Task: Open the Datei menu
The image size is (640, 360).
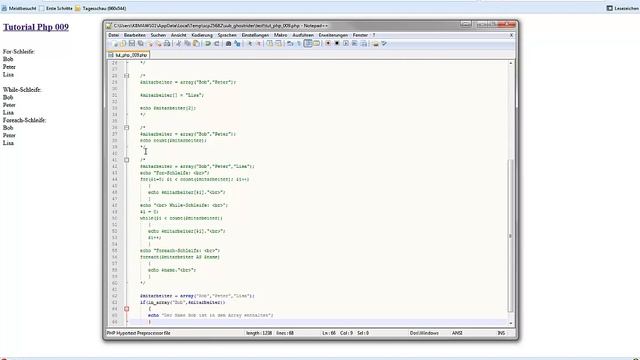Action: (x=113, y=35)
